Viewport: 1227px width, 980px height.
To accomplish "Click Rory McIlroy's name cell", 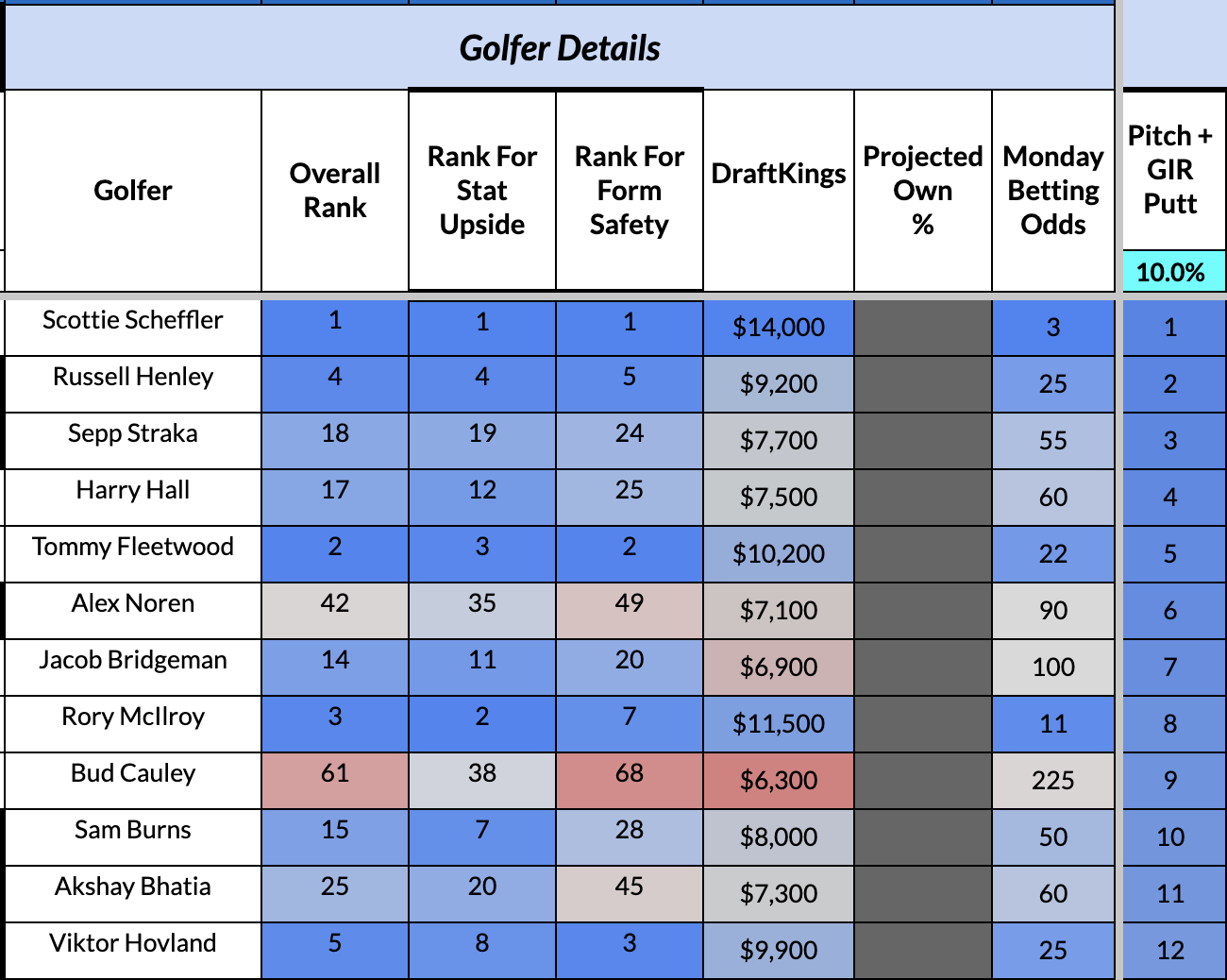I will click(133, 718).
